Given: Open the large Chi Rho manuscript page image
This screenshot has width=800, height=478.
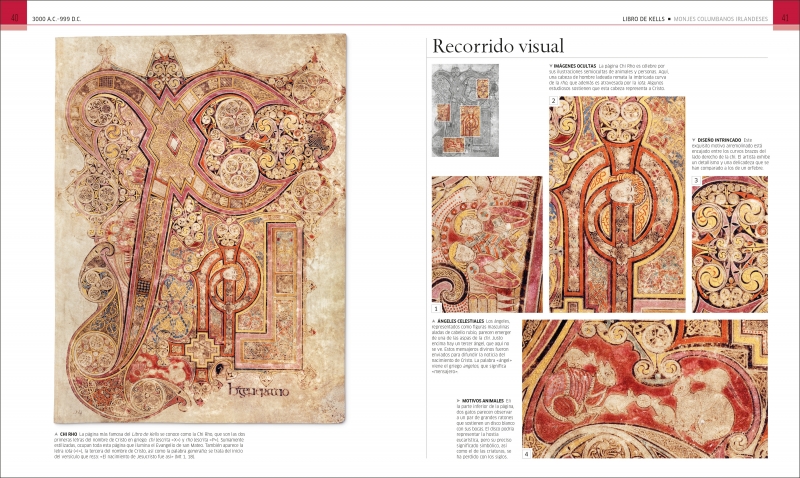Looking at the screenshot, I should [200, 229].
